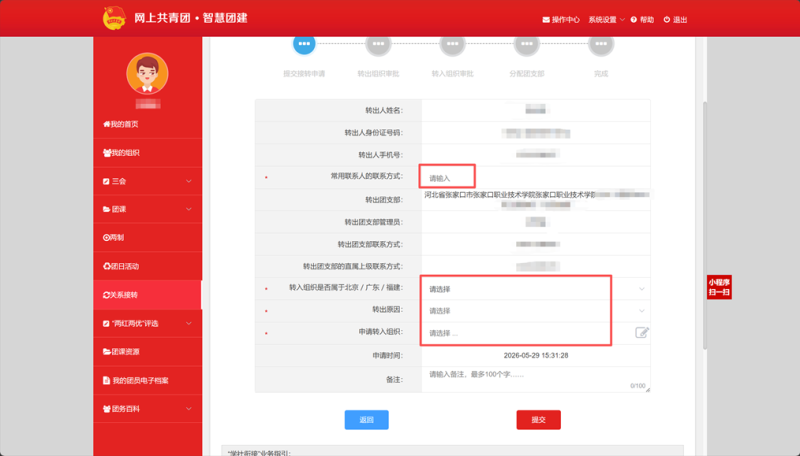This screenshot has height=456, width=800.
Task: Open 我的团员电子档案 sidebar item
Action: click(147, 380)
